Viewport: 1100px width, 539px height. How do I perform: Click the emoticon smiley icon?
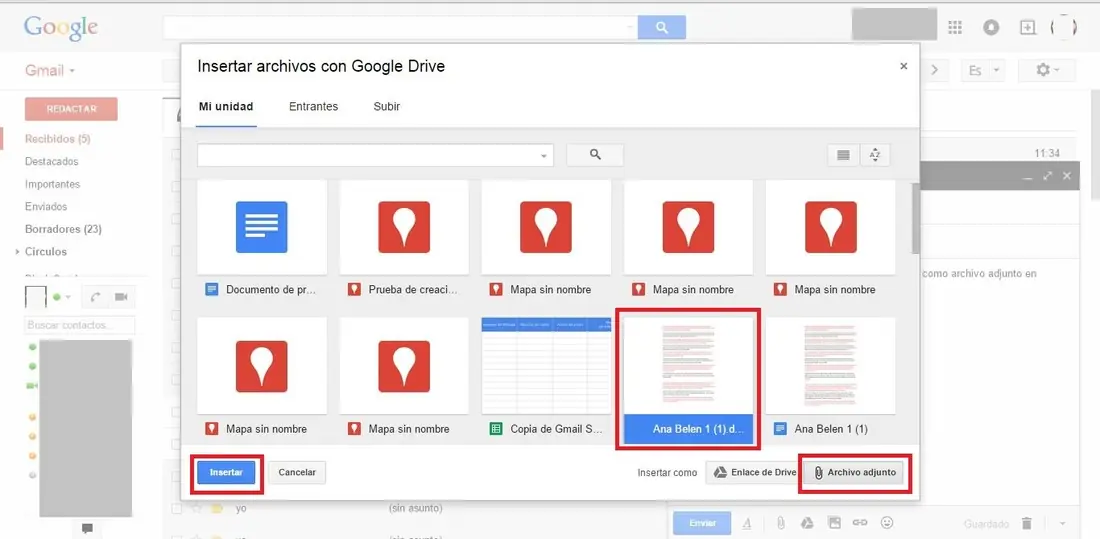click(x=887, y=523)
